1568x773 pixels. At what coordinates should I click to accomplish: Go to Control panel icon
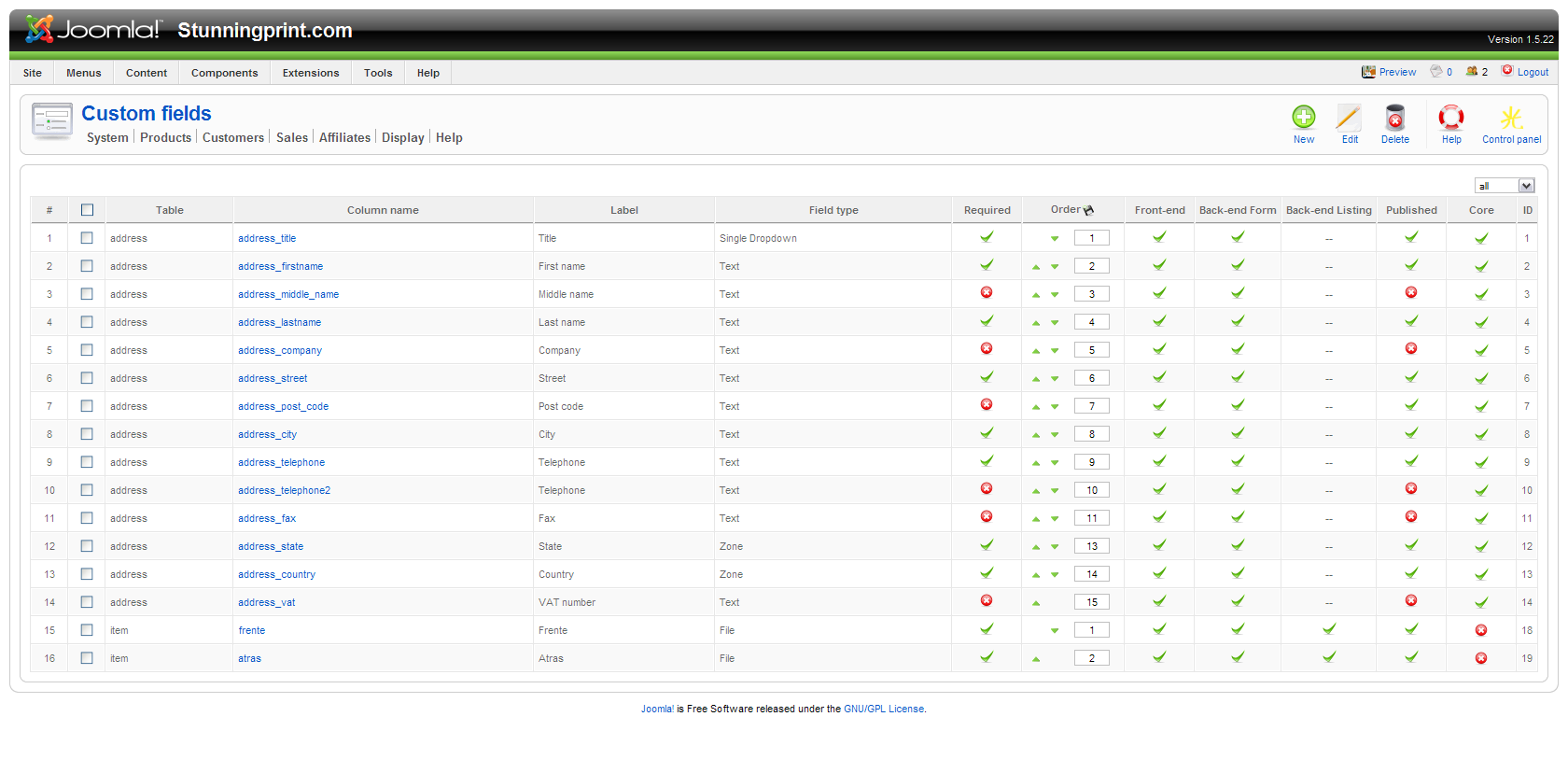[x=1511, y=118]
